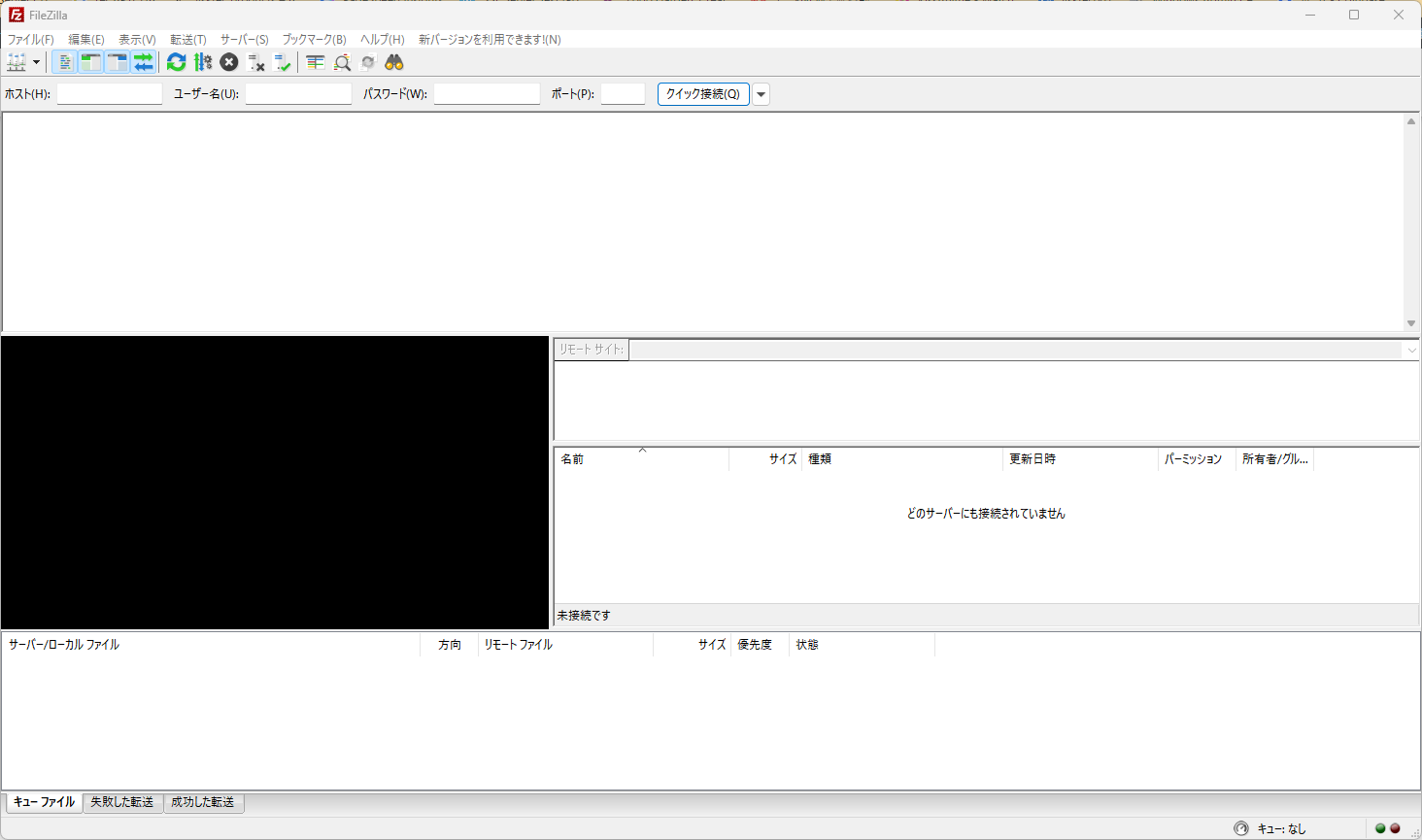
Task: Switch to the キュー ファイル tab
Action: coord(44,802)
